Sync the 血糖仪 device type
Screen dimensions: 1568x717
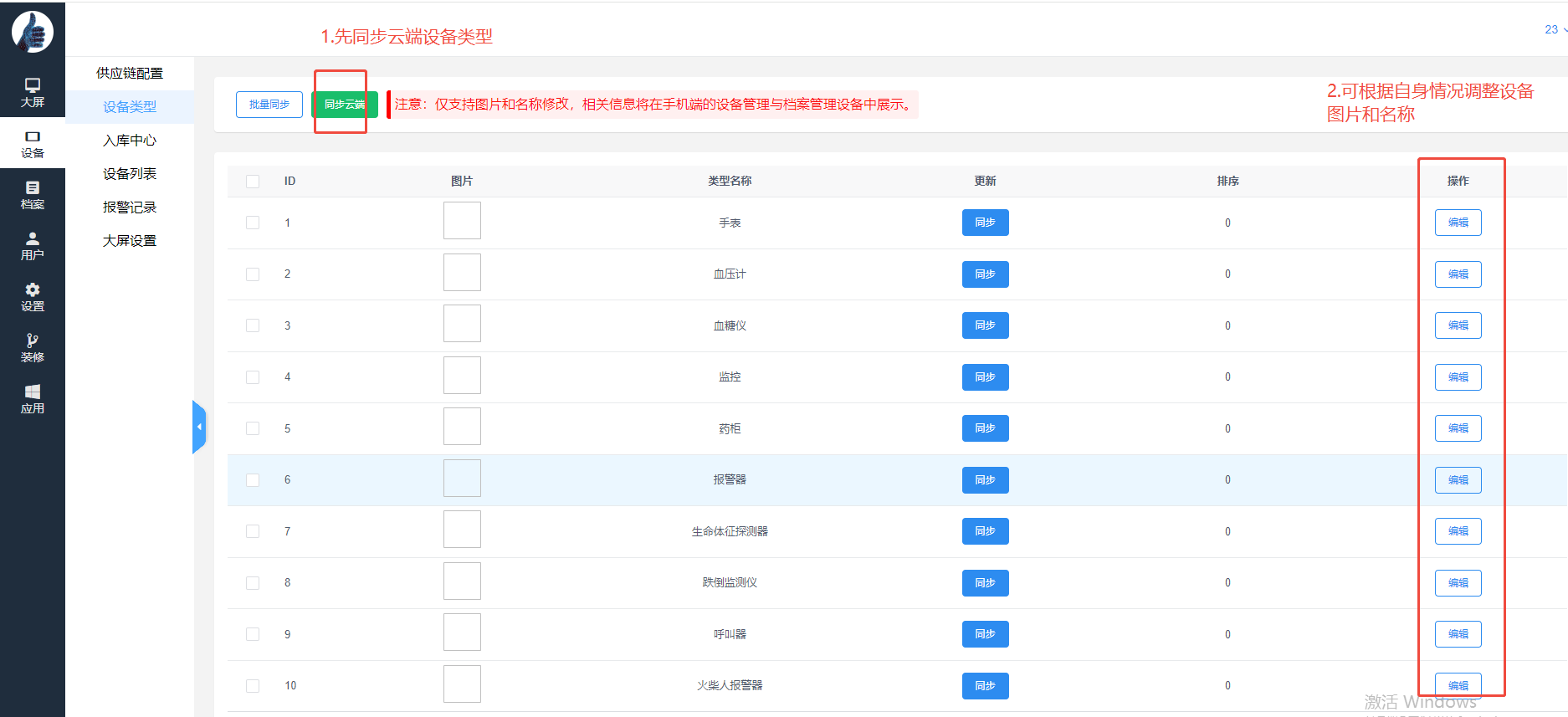click(x=985, y=325)
